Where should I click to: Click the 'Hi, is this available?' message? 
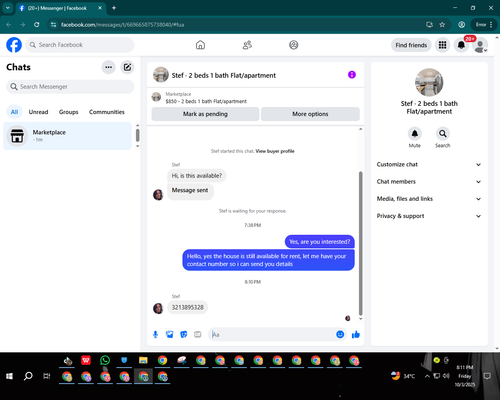(x=197, y=176)
